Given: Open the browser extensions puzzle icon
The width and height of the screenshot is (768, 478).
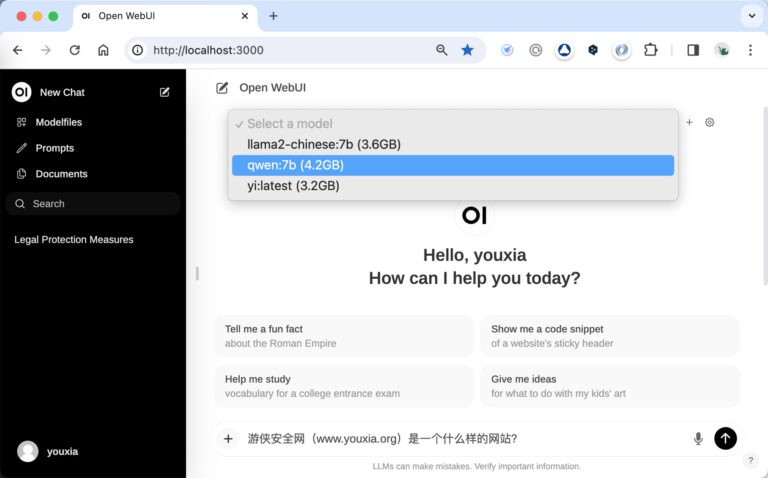Looking at the screenshot, I should click(650, 50).
